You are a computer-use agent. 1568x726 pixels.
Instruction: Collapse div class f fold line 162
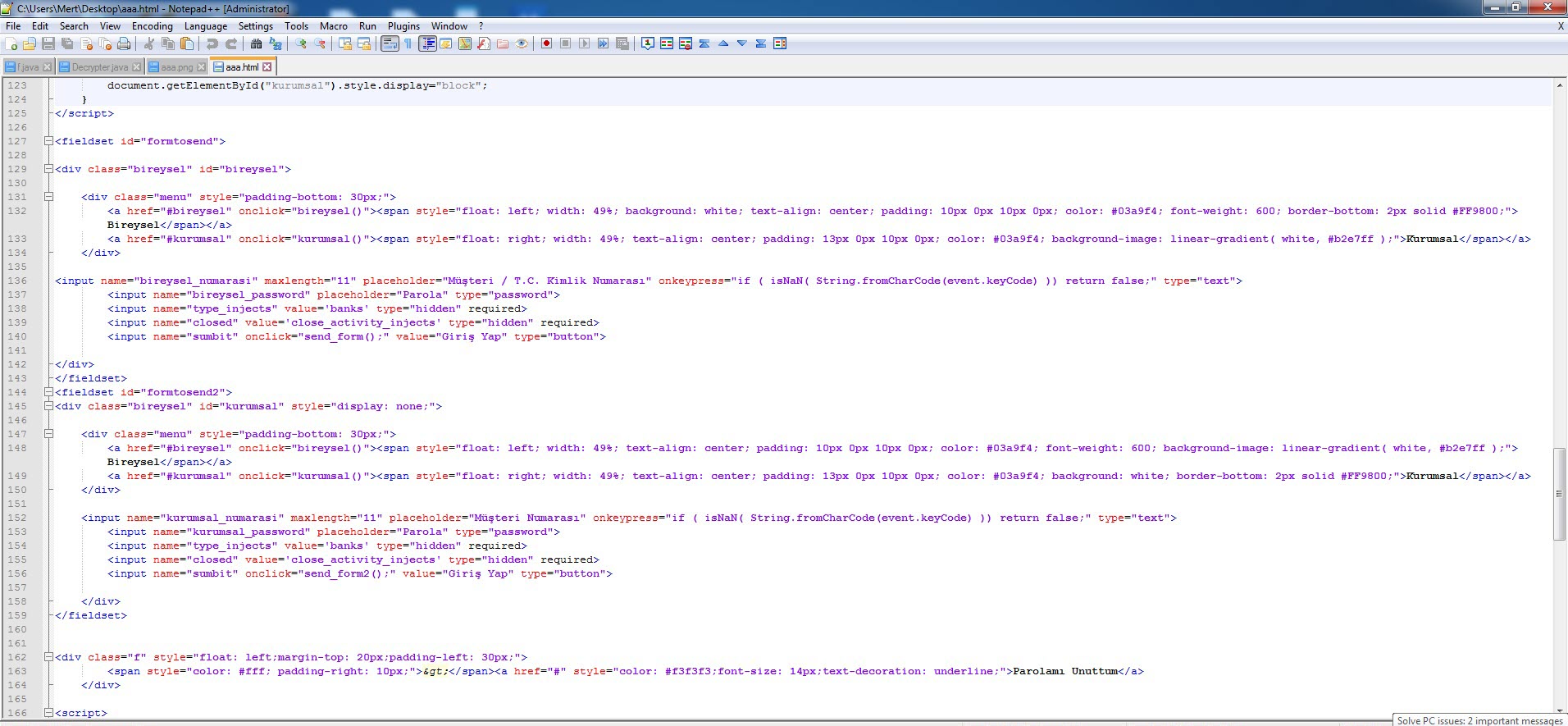click(48, 657)
